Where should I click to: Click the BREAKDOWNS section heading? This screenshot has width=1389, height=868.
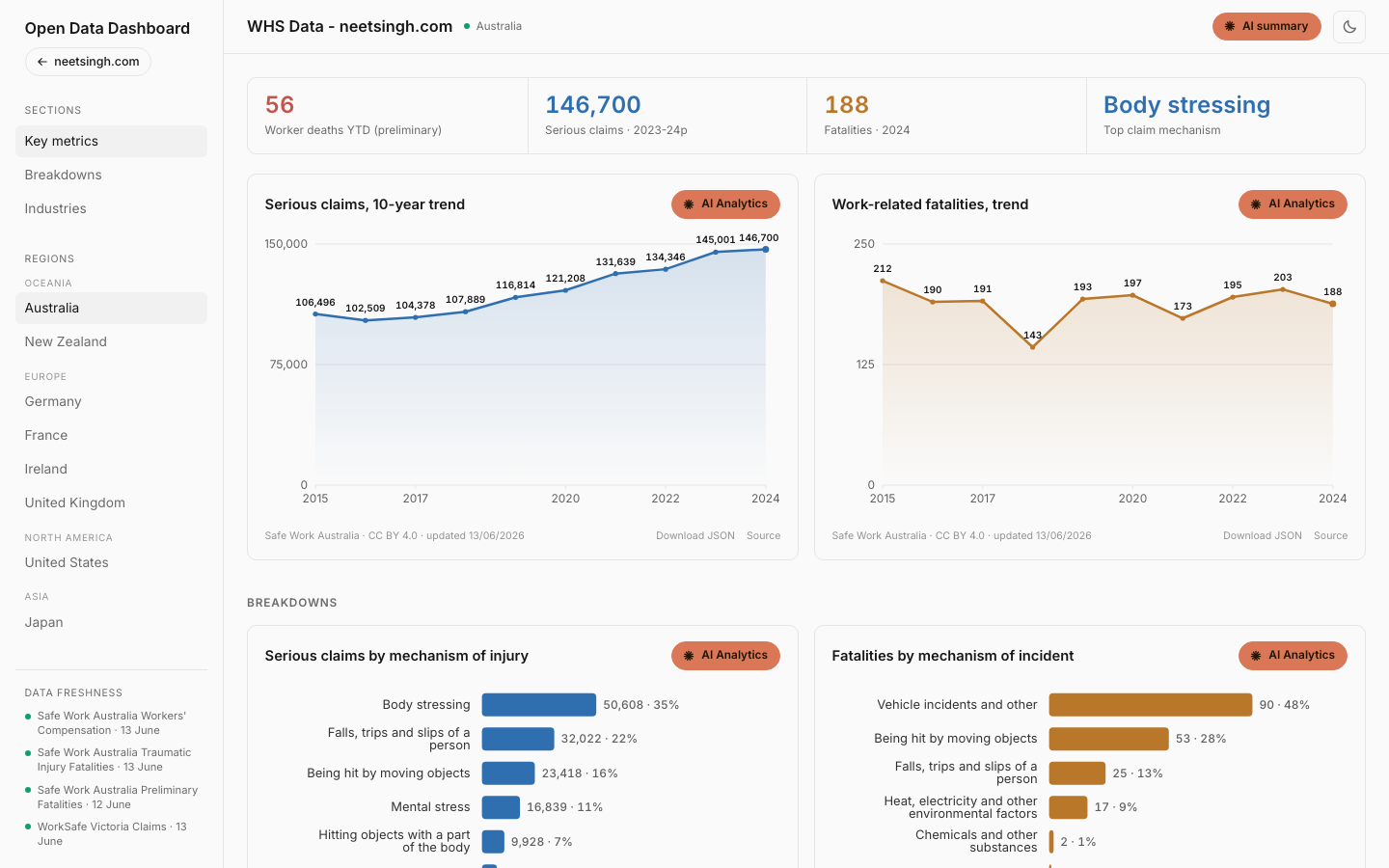tap(292, 603)
